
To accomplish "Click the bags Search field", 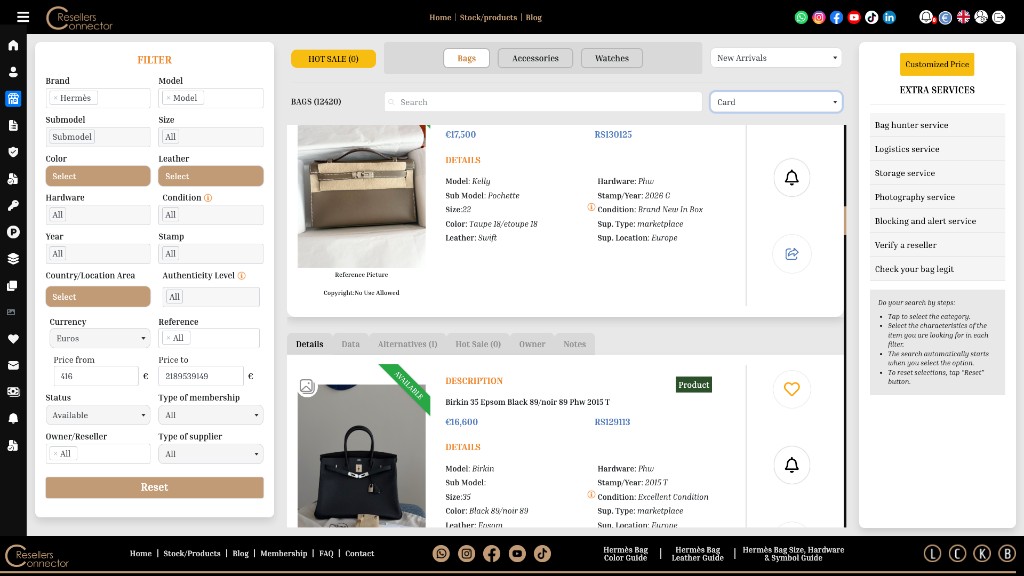I will pos(543,102).
